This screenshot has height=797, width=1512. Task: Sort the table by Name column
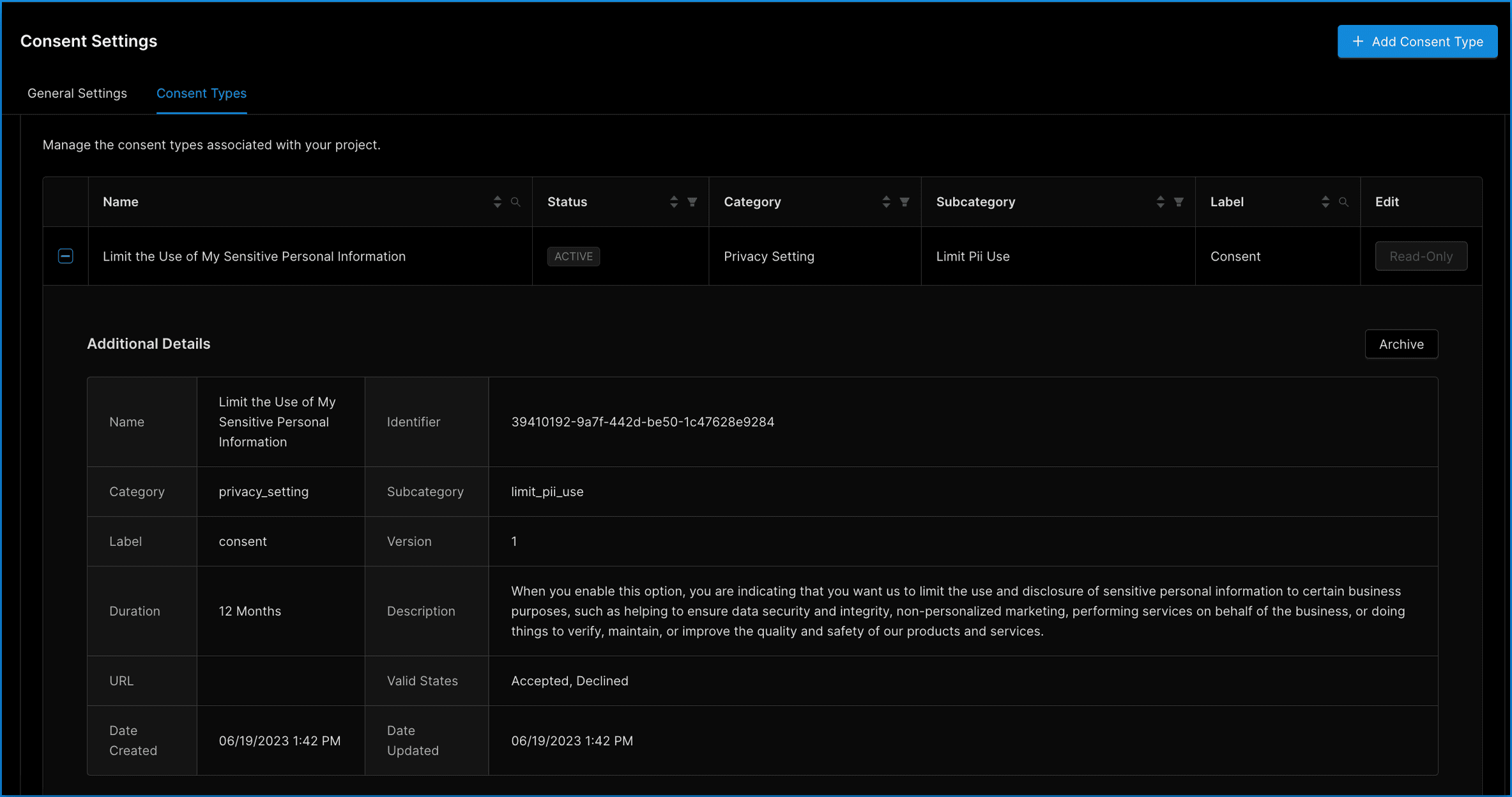click(498, 202)
